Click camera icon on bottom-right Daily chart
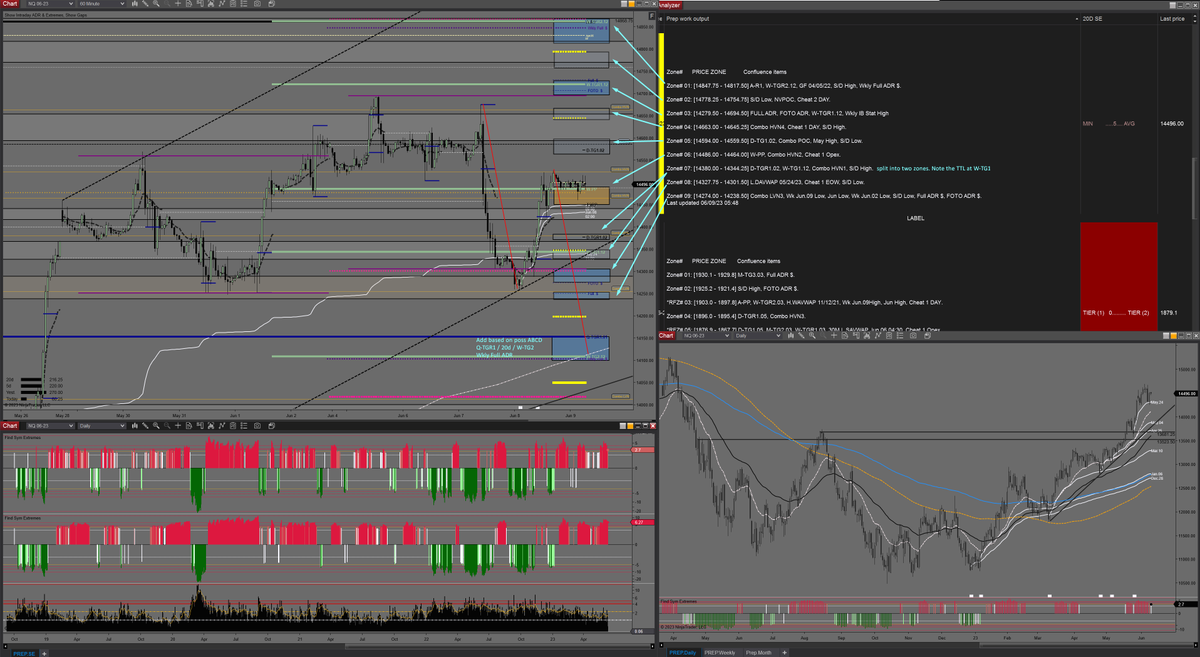This screenshot has width=1200, height=657. [x=913, y=335]
